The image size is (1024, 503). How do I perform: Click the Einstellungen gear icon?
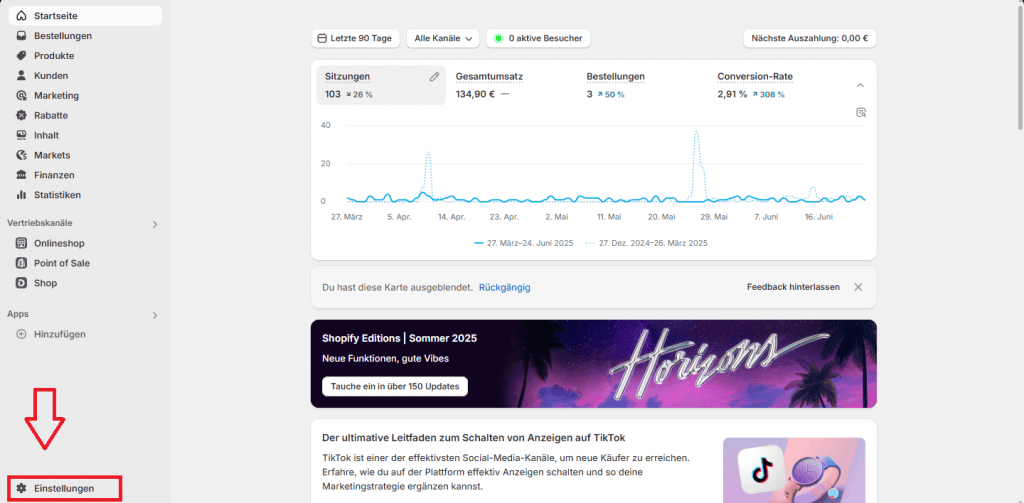pos(22,488)
